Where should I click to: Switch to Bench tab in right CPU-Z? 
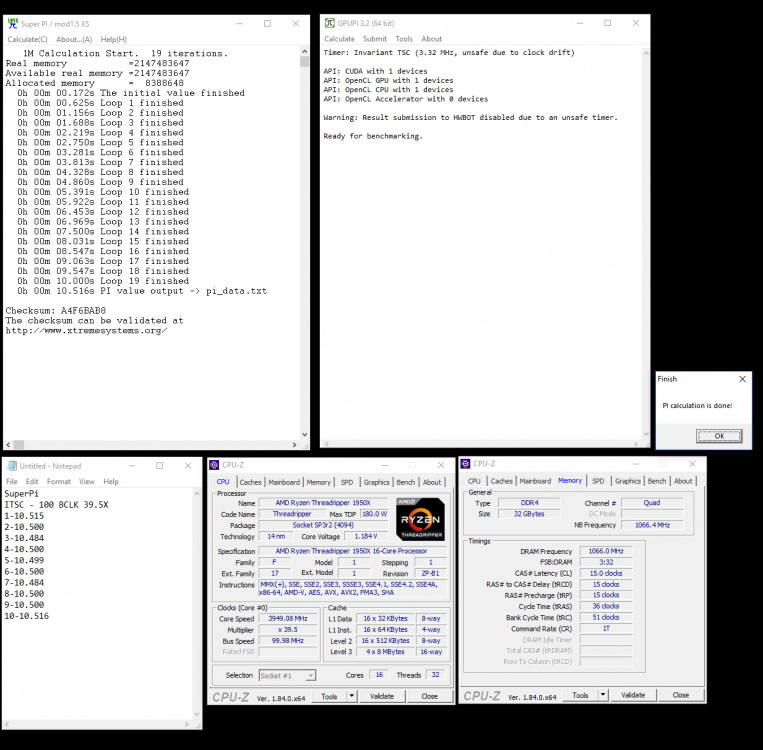(x=656, y=481)
